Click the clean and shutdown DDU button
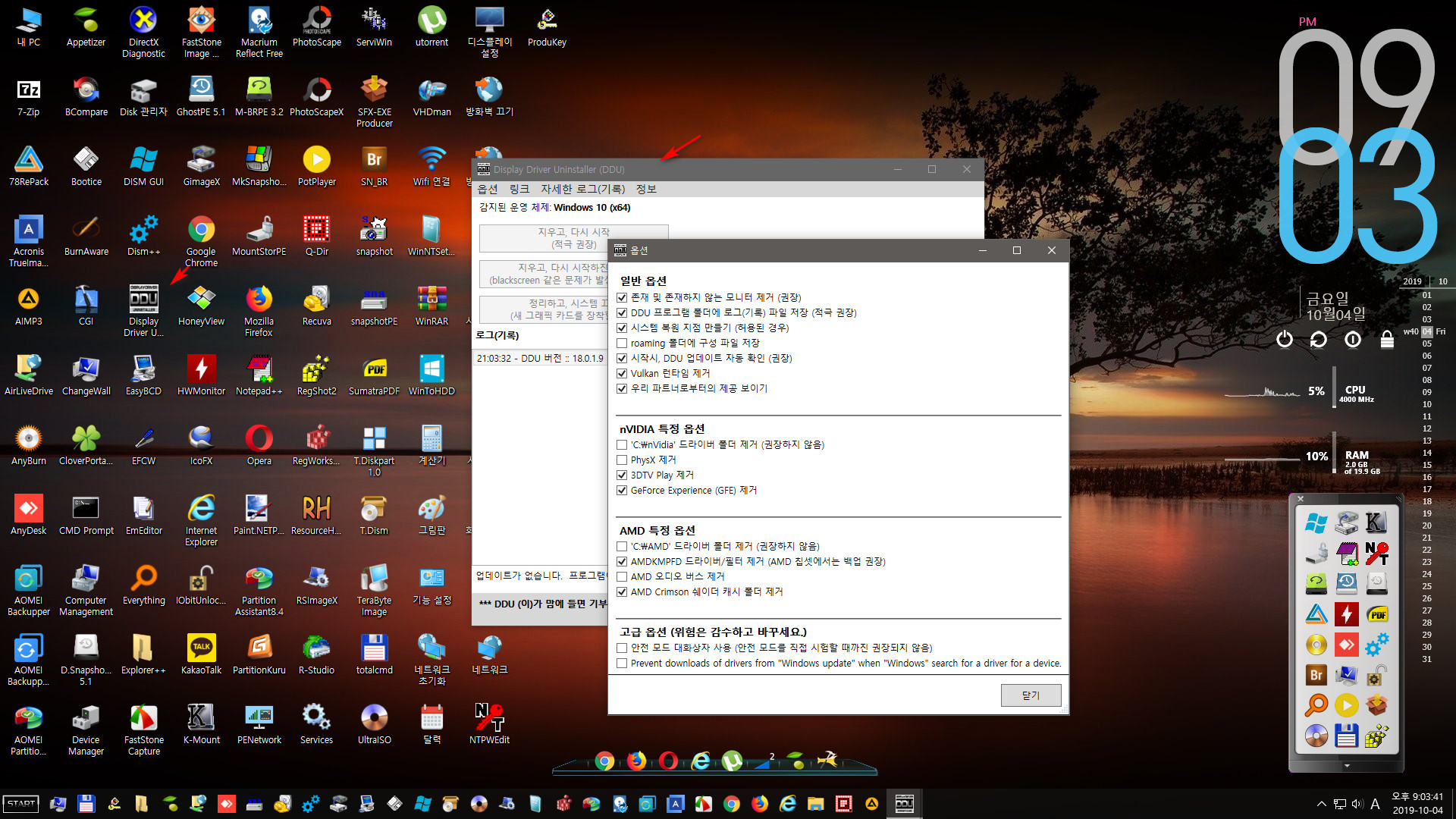The height and width of the screenshot is (819, 1456). [544, 309]
